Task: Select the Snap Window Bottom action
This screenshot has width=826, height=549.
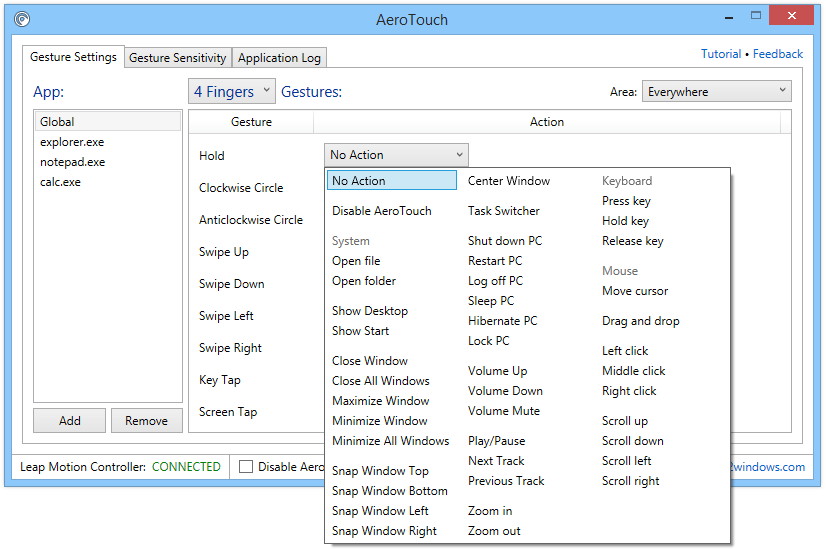Action: 390,491
